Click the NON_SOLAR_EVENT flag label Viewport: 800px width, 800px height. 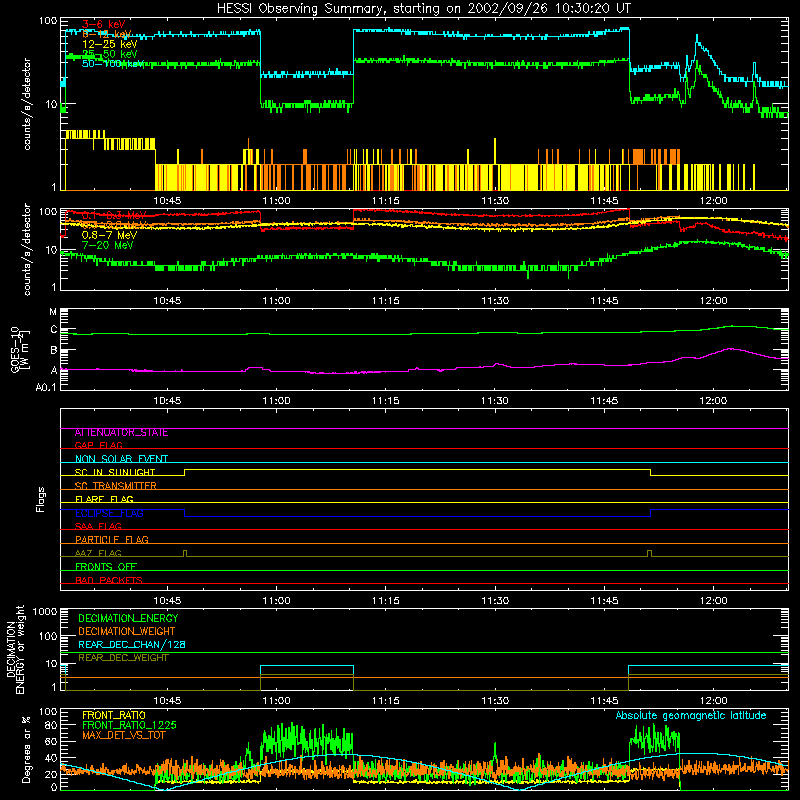tap(121, 459)
